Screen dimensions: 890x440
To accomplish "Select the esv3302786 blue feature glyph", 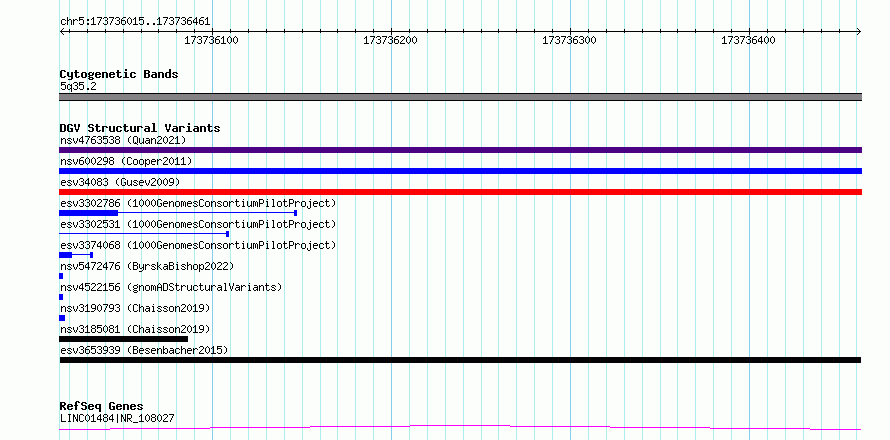I will pos(178,213).
